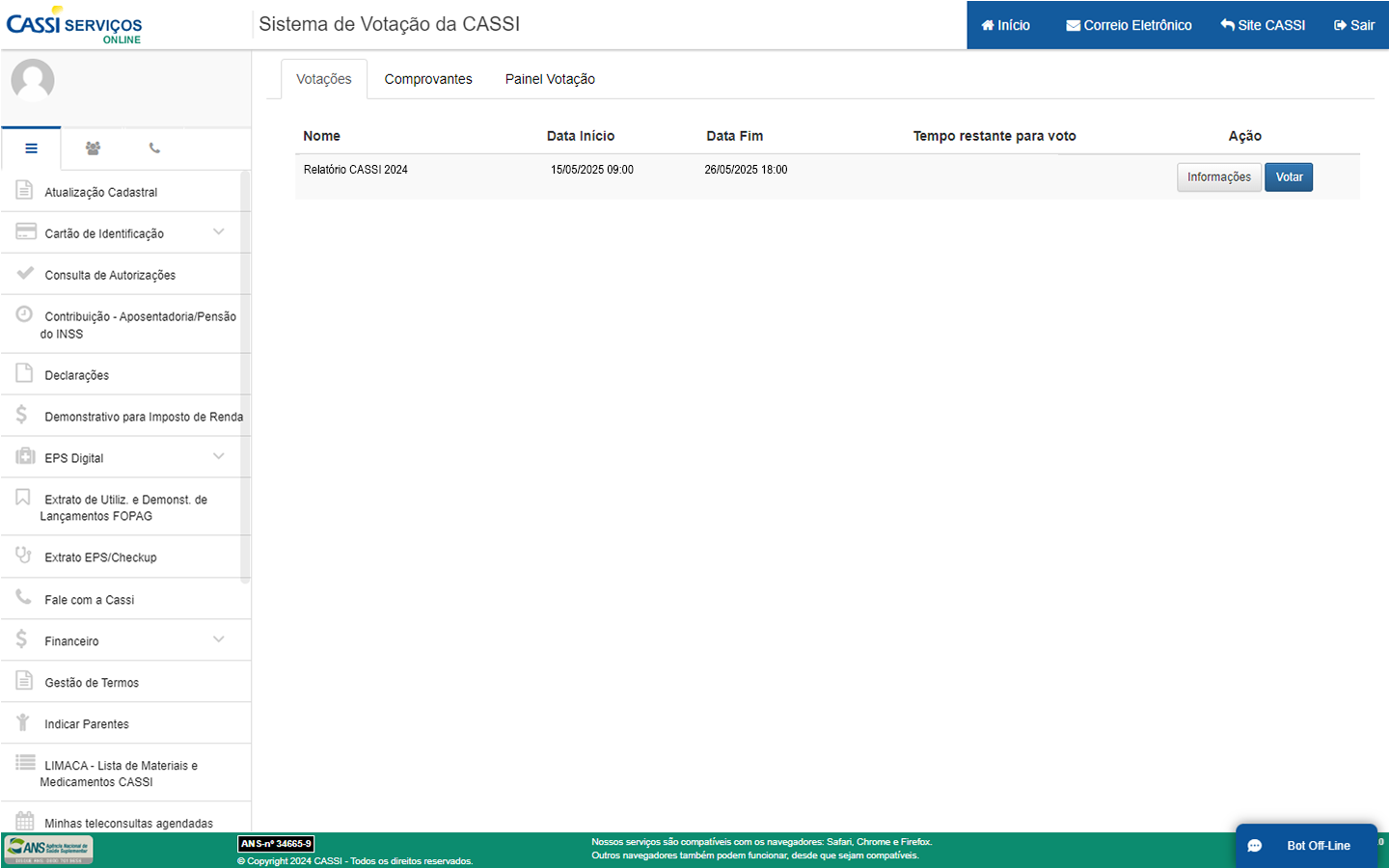Open Extrato de Utiliz. e Demonst. FOPAG
The image size is (1389, 868).
pos(125,507)
